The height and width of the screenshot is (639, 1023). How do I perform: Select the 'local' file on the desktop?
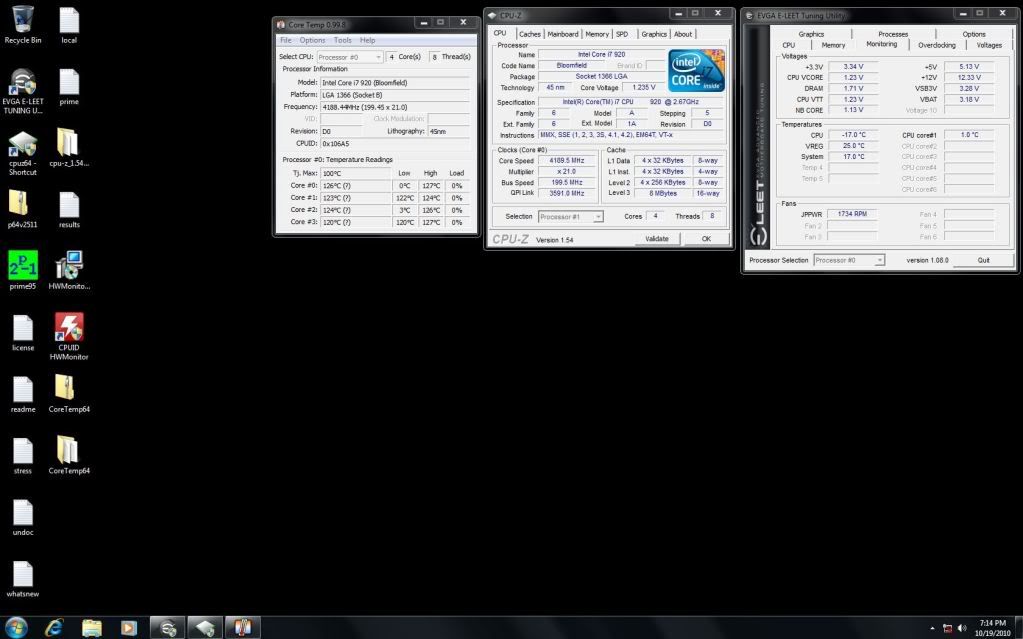pos(69,25)
